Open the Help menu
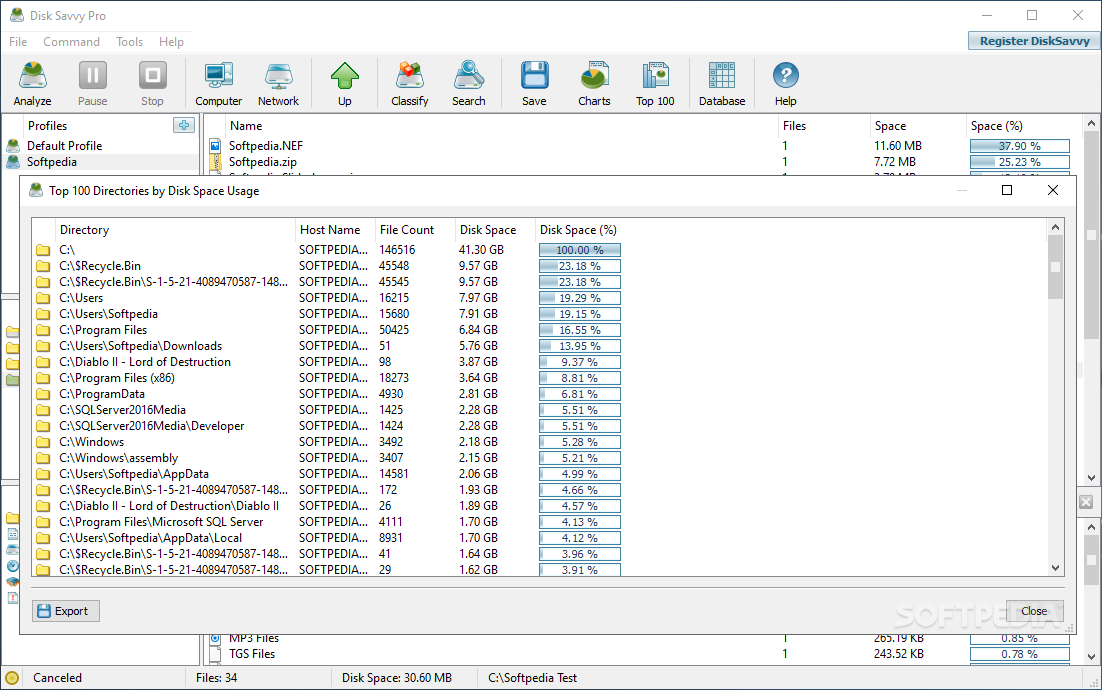Viewport: 1102px width, 690px height. pyautogui.click(x=171, y=42)
